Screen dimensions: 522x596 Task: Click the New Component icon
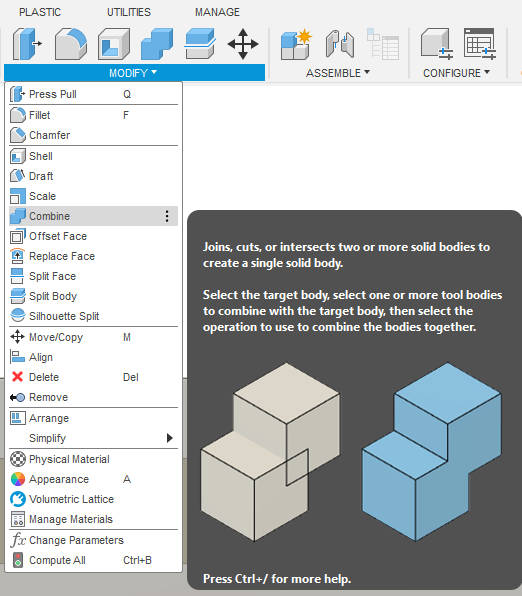[296, 44]
